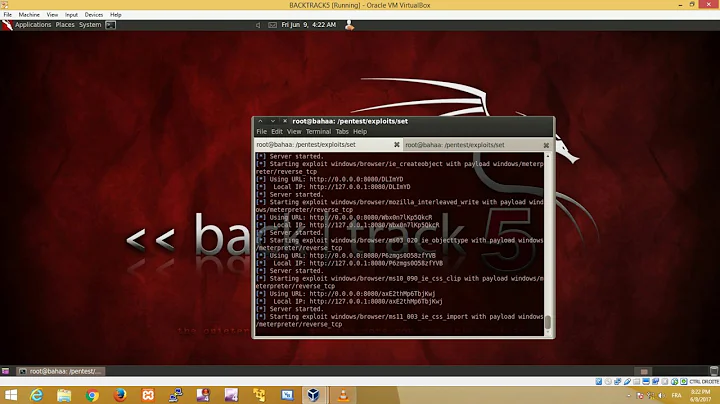Open the VirtualBox Input menu

click(71, 15)
